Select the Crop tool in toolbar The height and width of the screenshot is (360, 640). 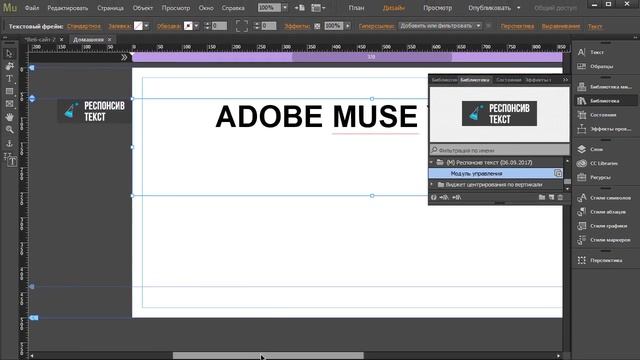tap(9, 66)
